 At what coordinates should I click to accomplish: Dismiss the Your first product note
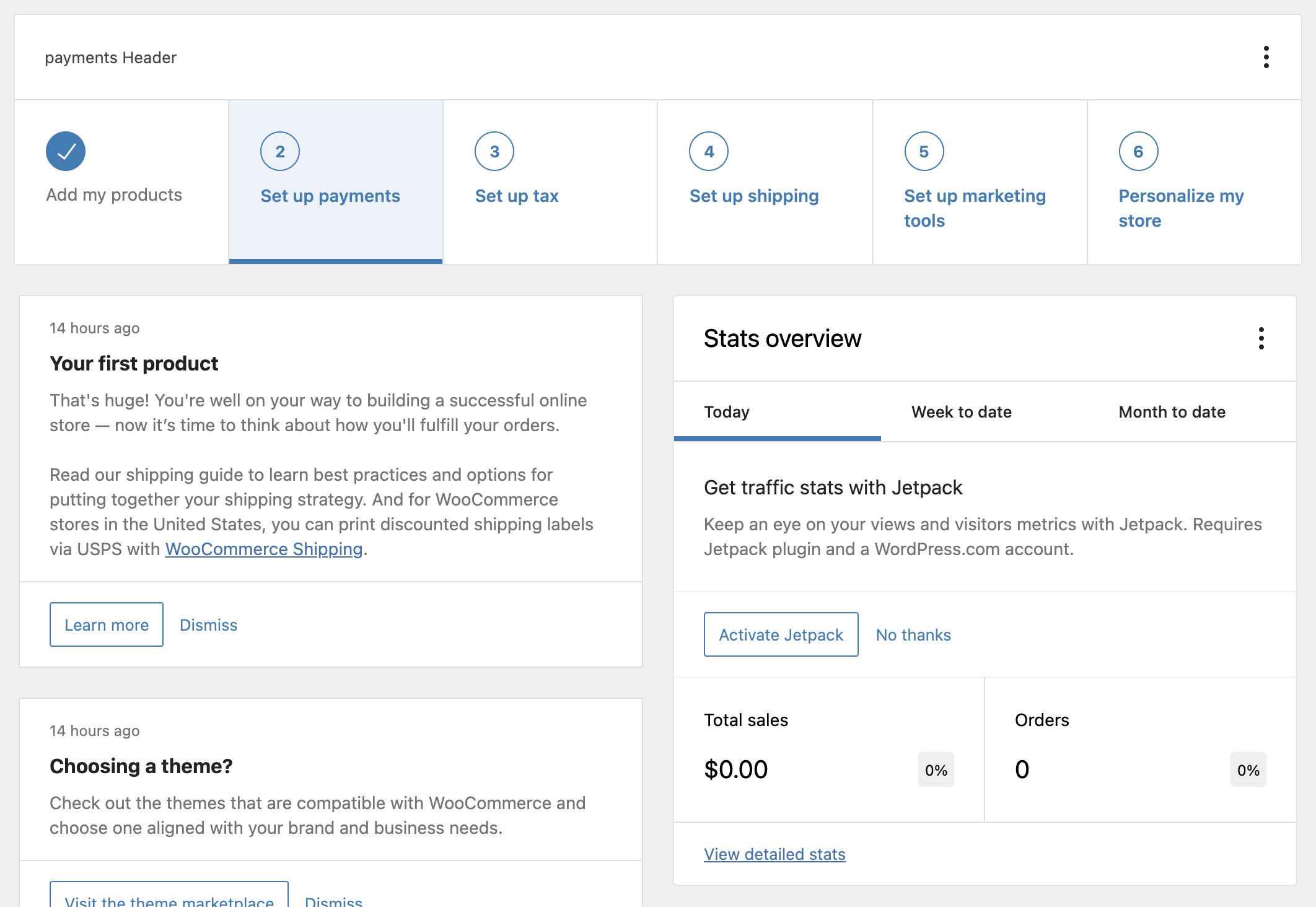point(208,625)
